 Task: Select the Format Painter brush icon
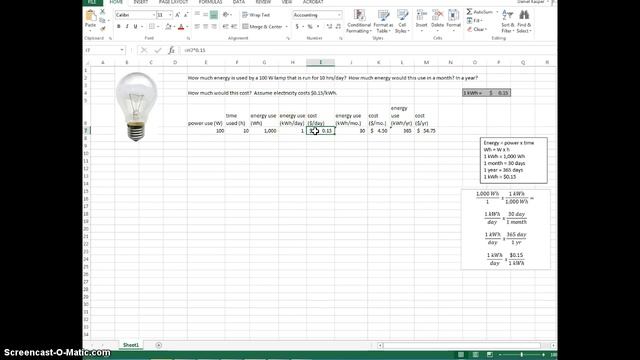[102, 28]
